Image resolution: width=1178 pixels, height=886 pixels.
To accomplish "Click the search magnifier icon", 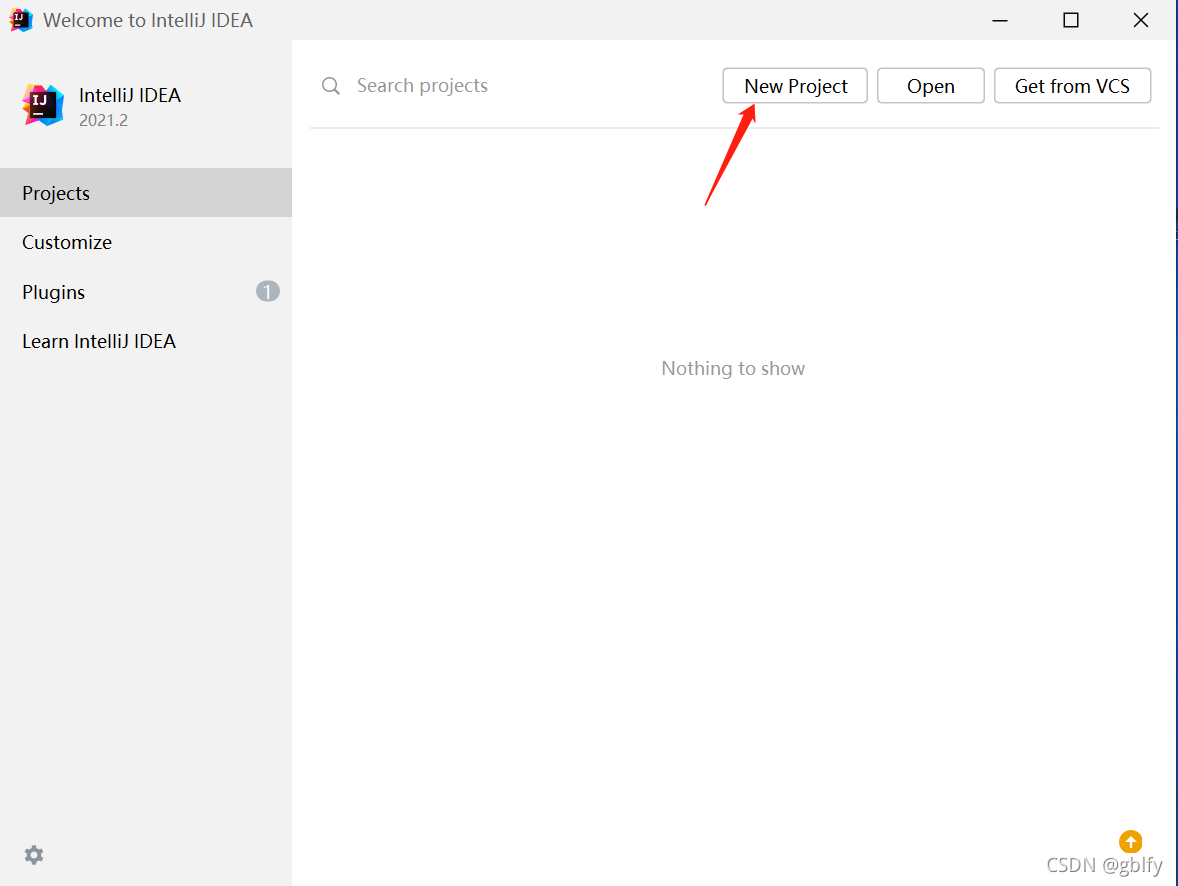I will [x=331, y=86].
